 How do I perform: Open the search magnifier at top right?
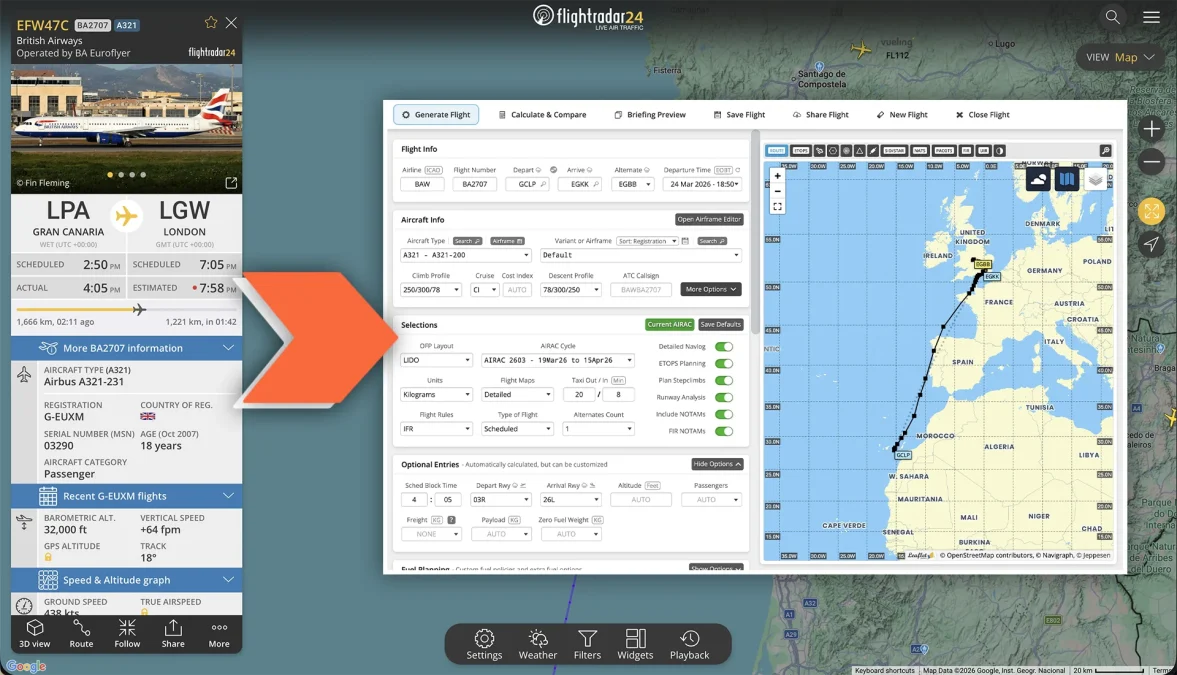coord(1112,17)
